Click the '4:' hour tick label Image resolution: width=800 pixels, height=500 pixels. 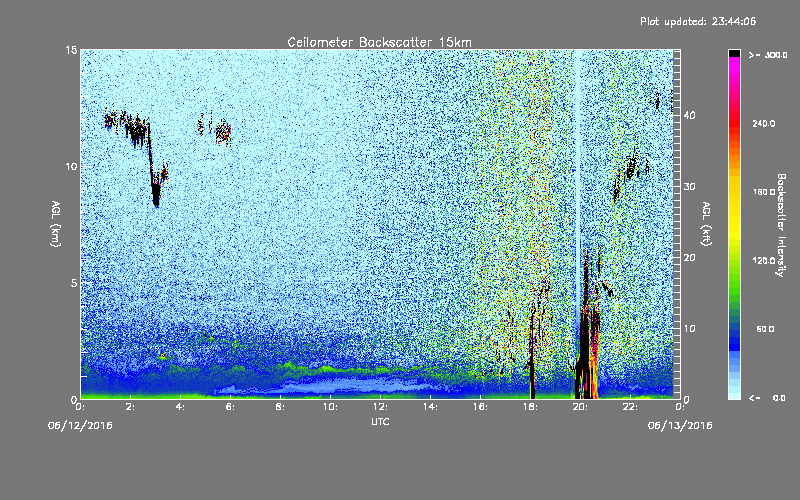click(x=181, y=407)
